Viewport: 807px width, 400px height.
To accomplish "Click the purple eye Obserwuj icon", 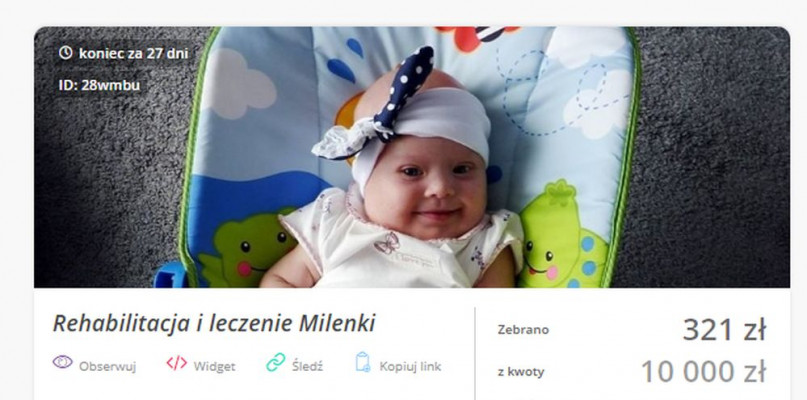I will click(x=63, y=362).
